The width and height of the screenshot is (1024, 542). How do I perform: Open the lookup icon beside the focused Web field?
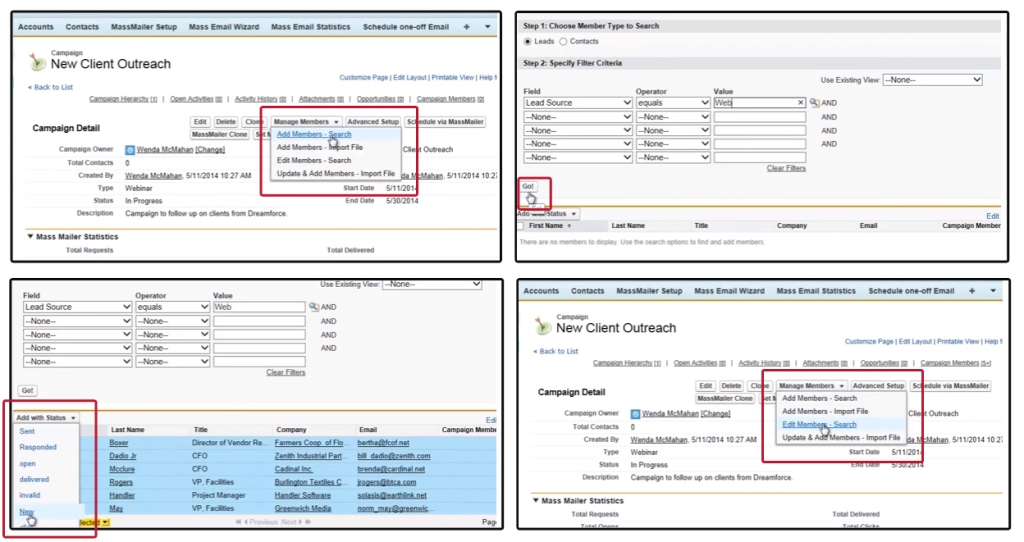[x=814, y=103]
